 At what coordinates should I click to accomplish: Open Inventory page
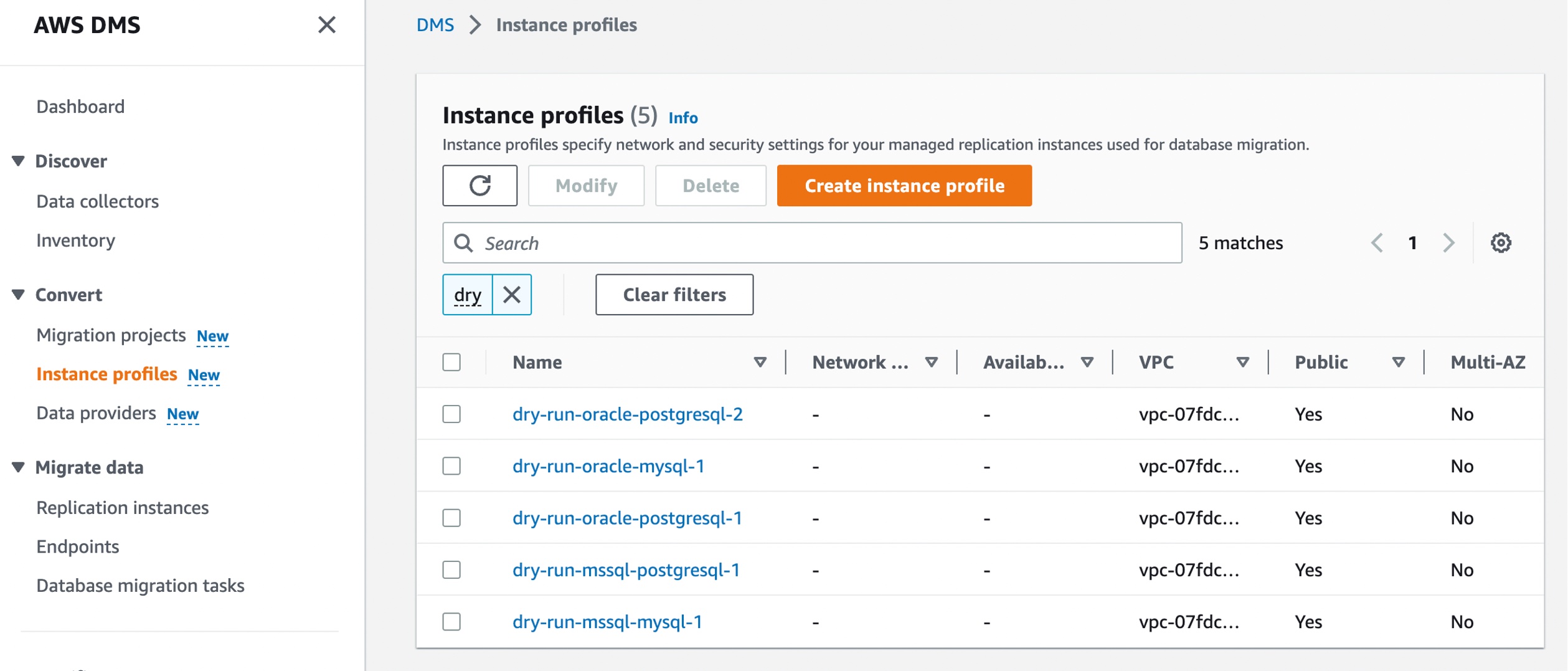(76, 240)
